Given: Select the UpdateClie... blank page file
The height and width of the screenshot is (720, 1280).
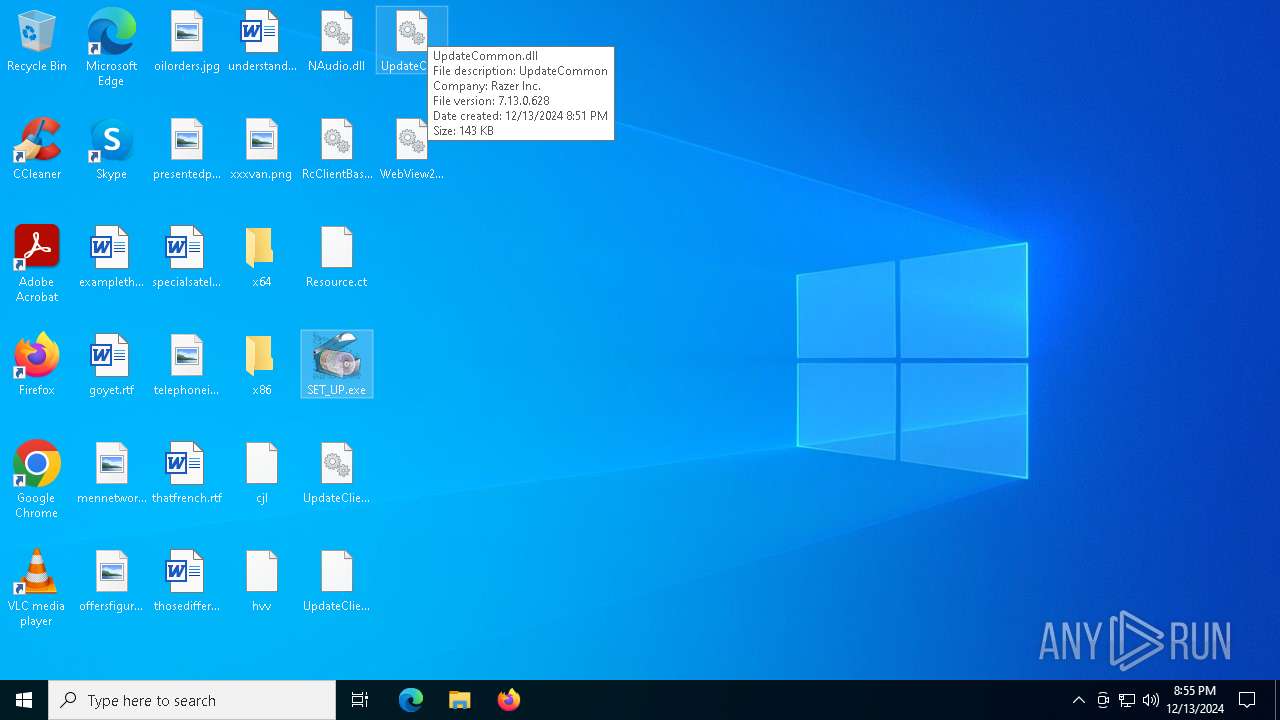Looking at the screenshot, I should pos(337,581).
